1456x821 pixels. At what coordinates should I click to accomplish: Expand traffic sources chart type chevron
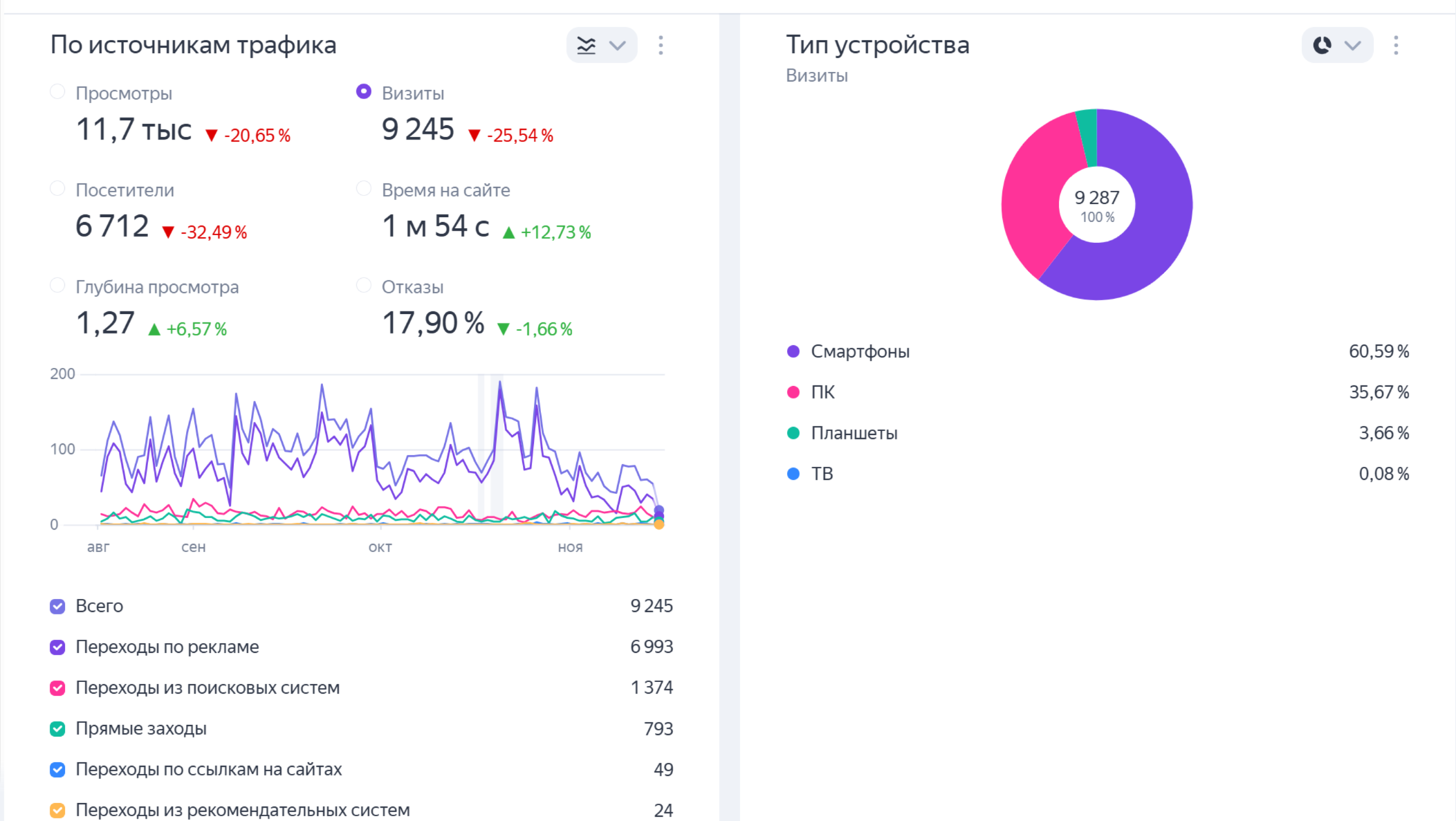tap(617, 46)
